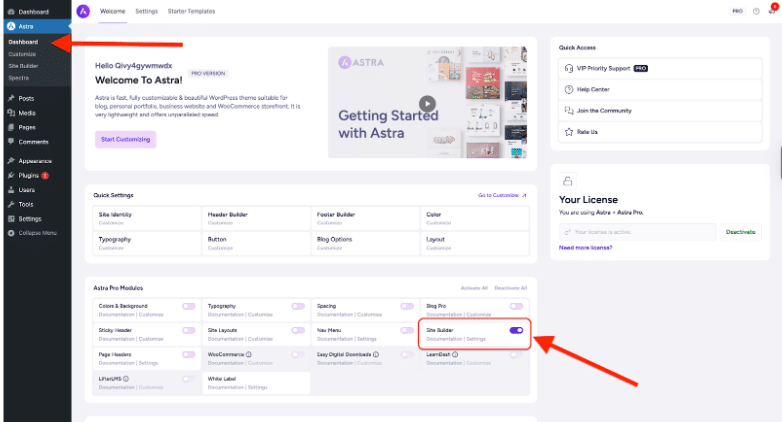Open the Button quick setting
Viewport: 782px width, 422px height.
click(256, 243)
